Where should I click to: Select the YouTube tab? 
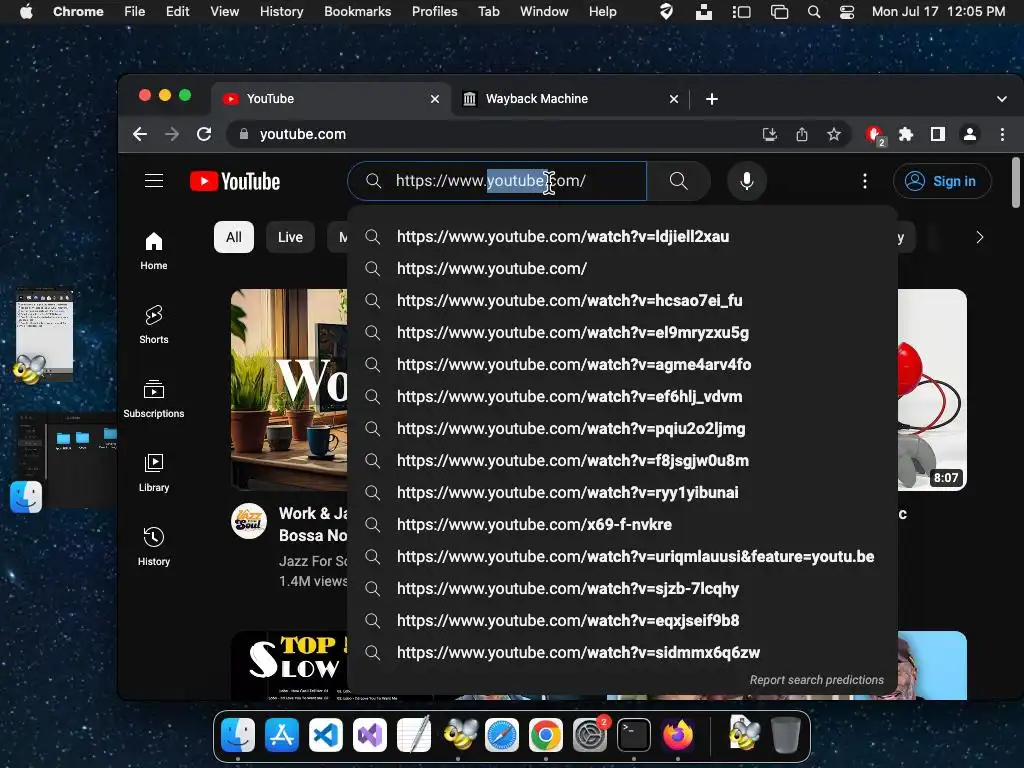(x=330, y=99)
